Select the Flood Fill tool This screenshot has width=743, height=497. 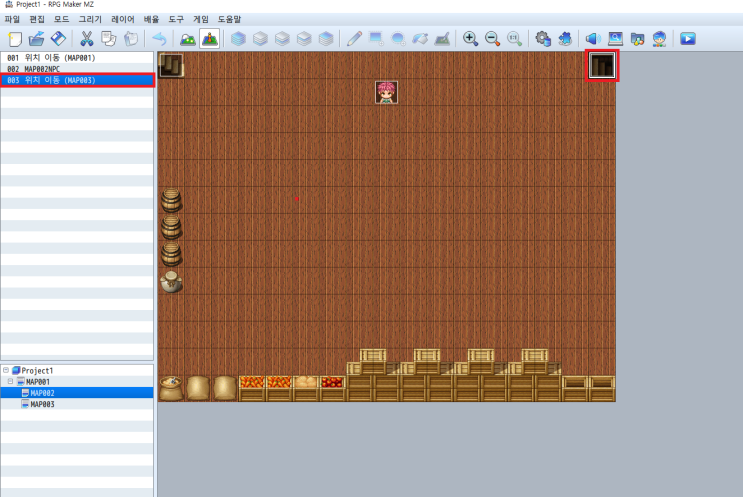(x=420, y=39)
